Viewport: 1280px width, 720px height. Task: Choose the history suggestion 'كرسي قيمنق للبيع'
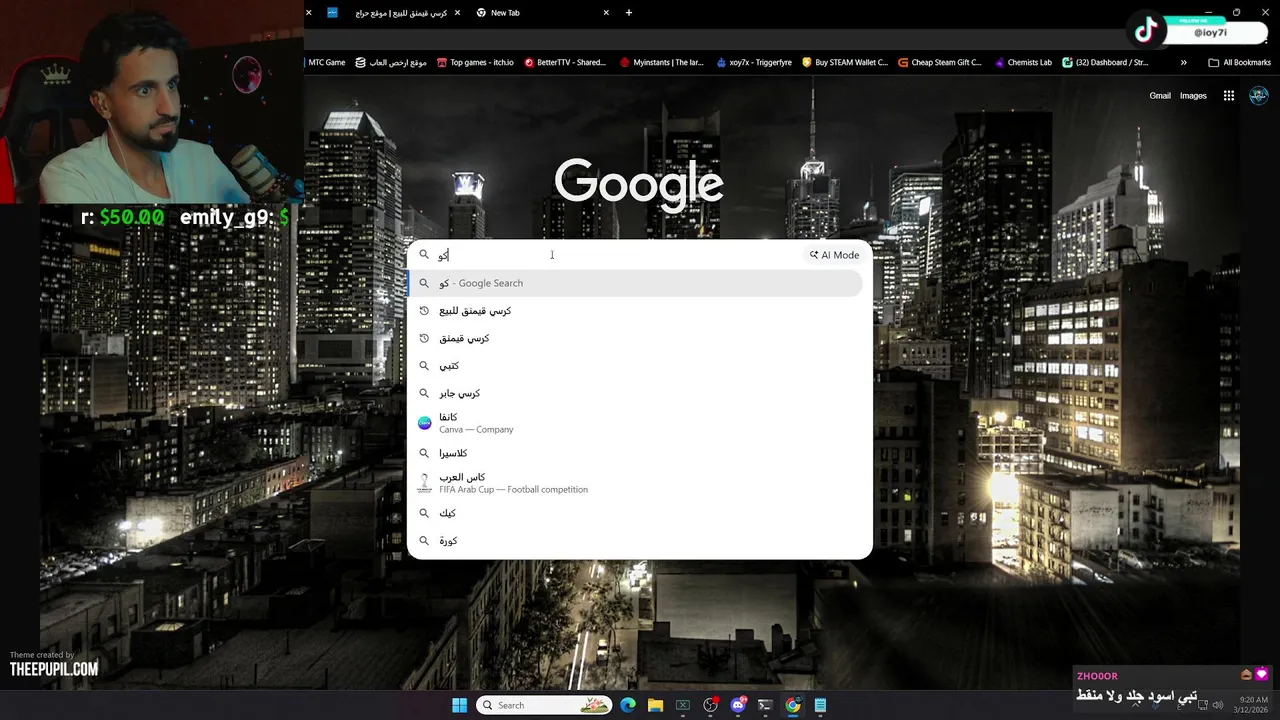coord(635,311)
